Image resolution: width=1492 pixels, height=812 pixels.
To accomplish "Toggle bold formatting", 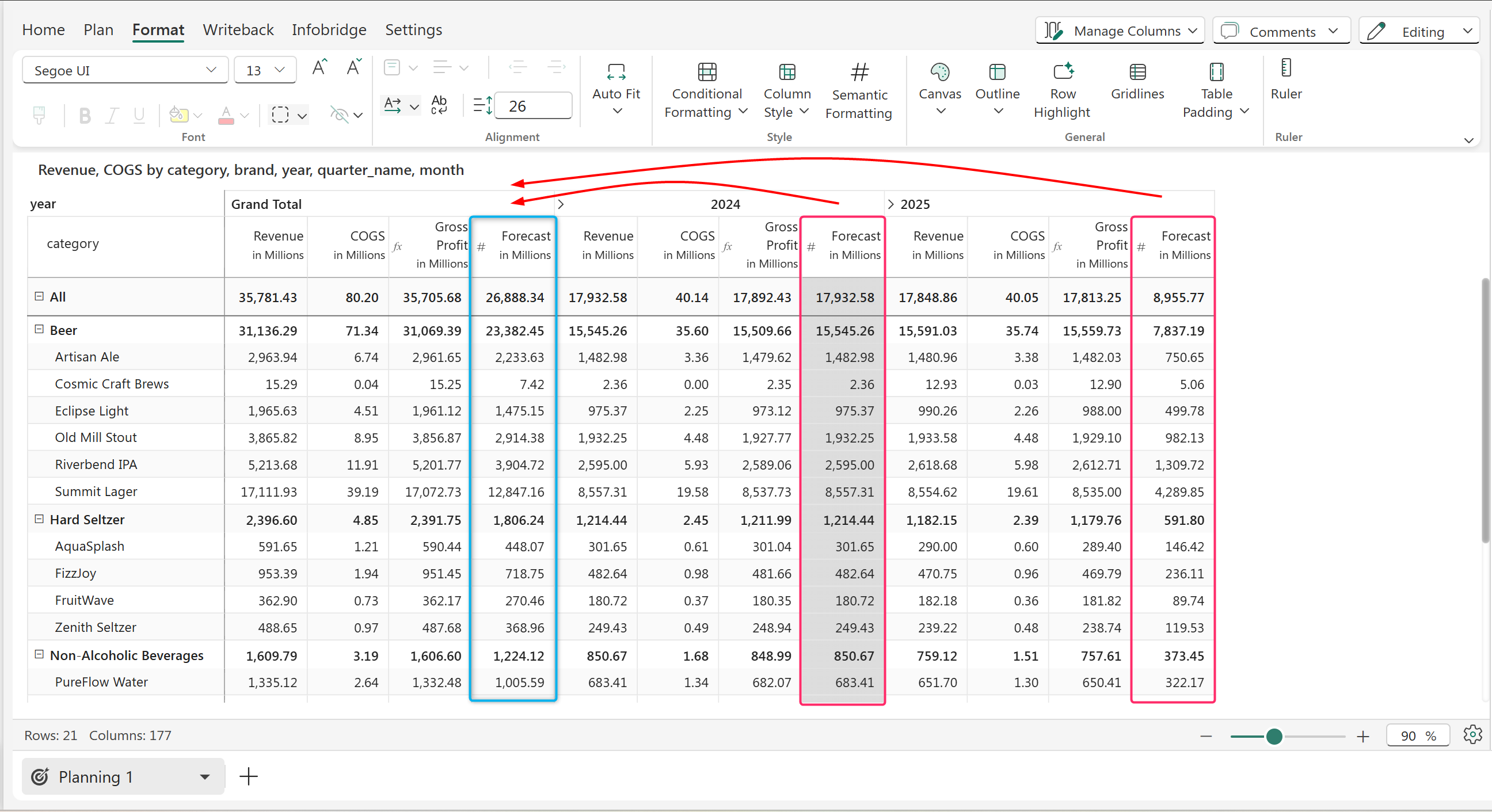I will (85, 116).
